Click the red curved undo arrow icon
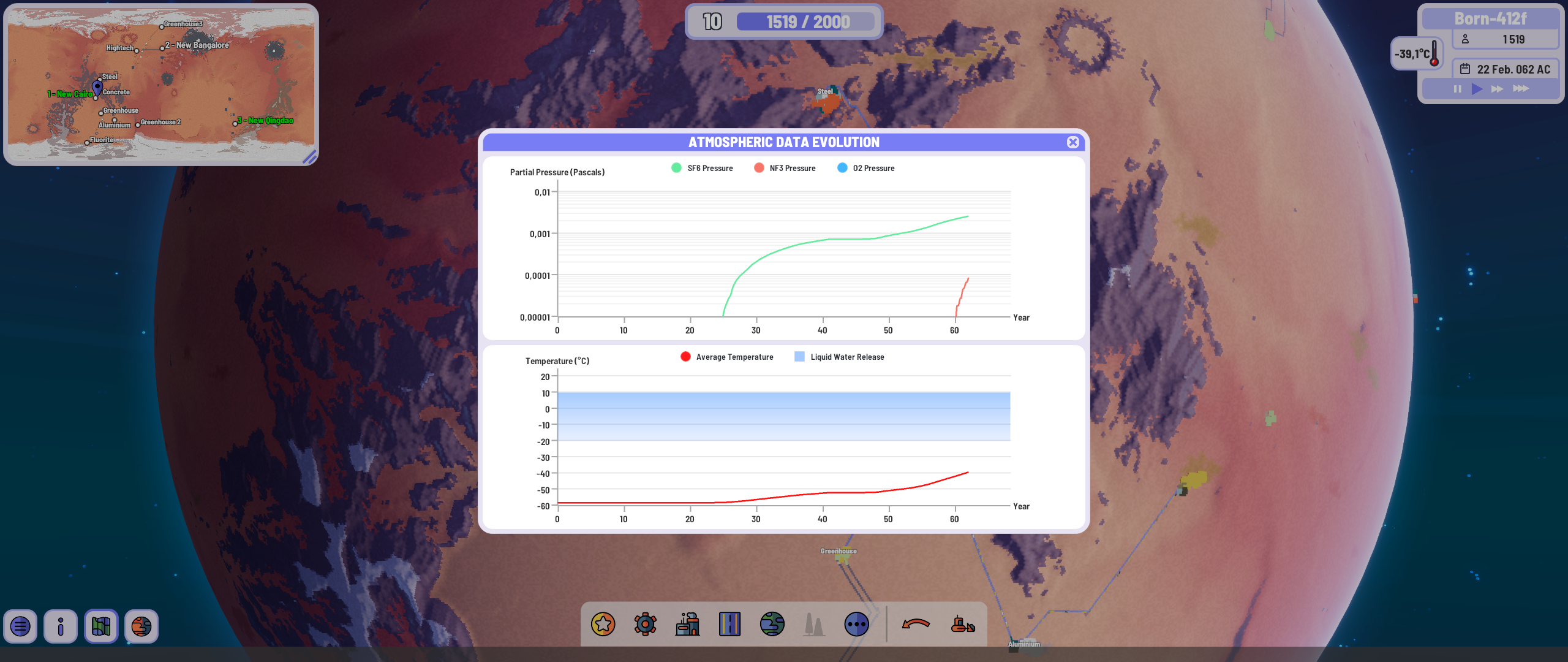 coord(916,625)
